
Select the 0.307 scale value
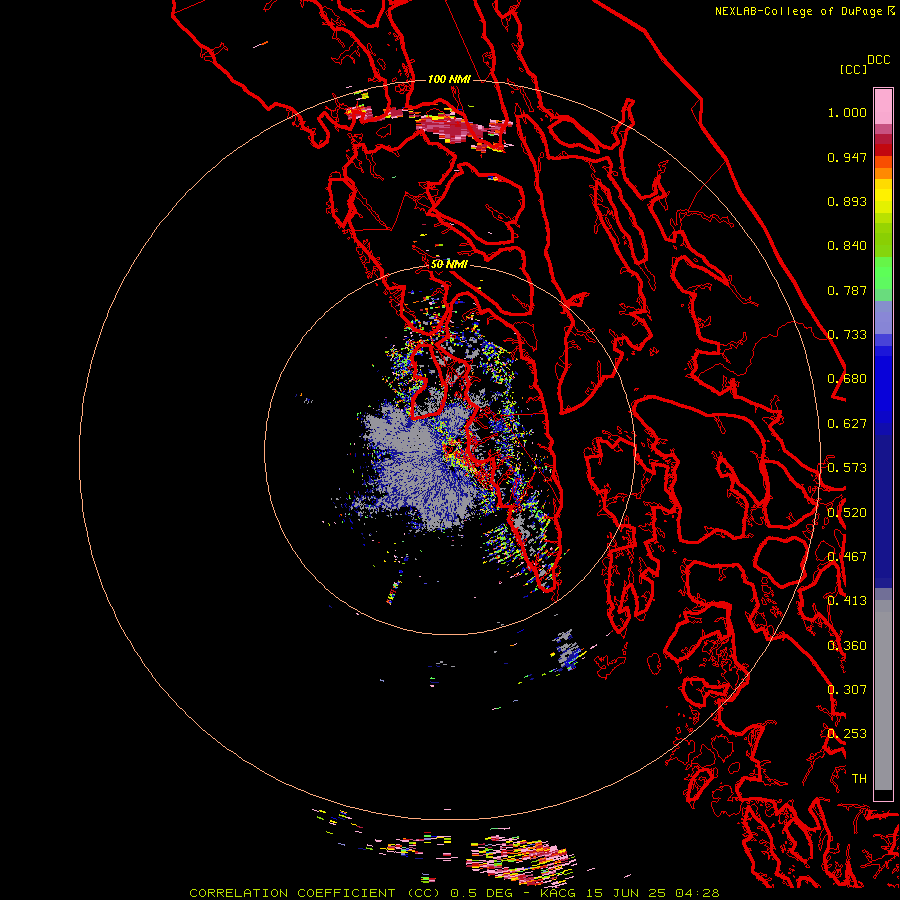[x=847, y=690]
